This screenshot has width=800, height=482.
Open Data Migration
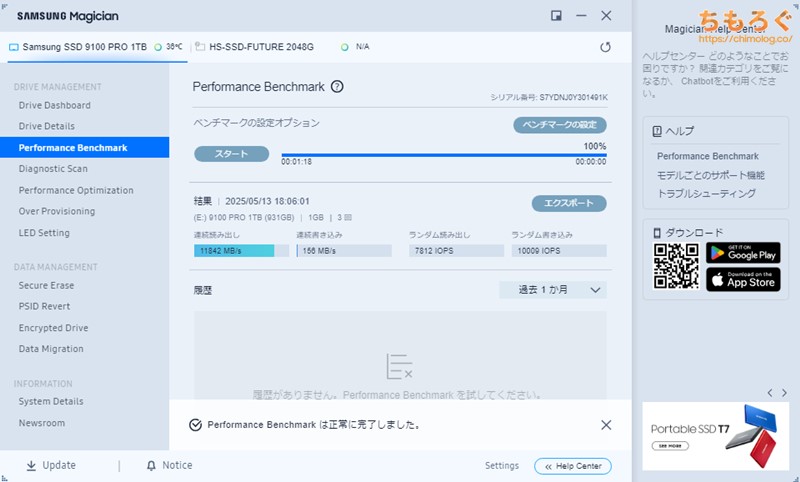51,349
